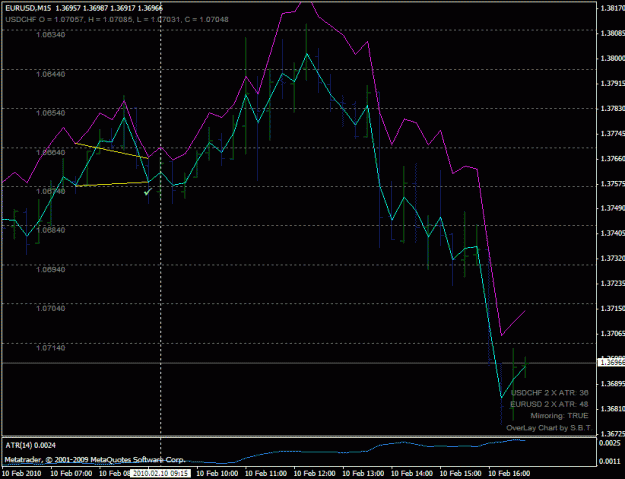625x479 pixels.
Task: Click the overlay price label 1.06940
Action: (51, 269)
